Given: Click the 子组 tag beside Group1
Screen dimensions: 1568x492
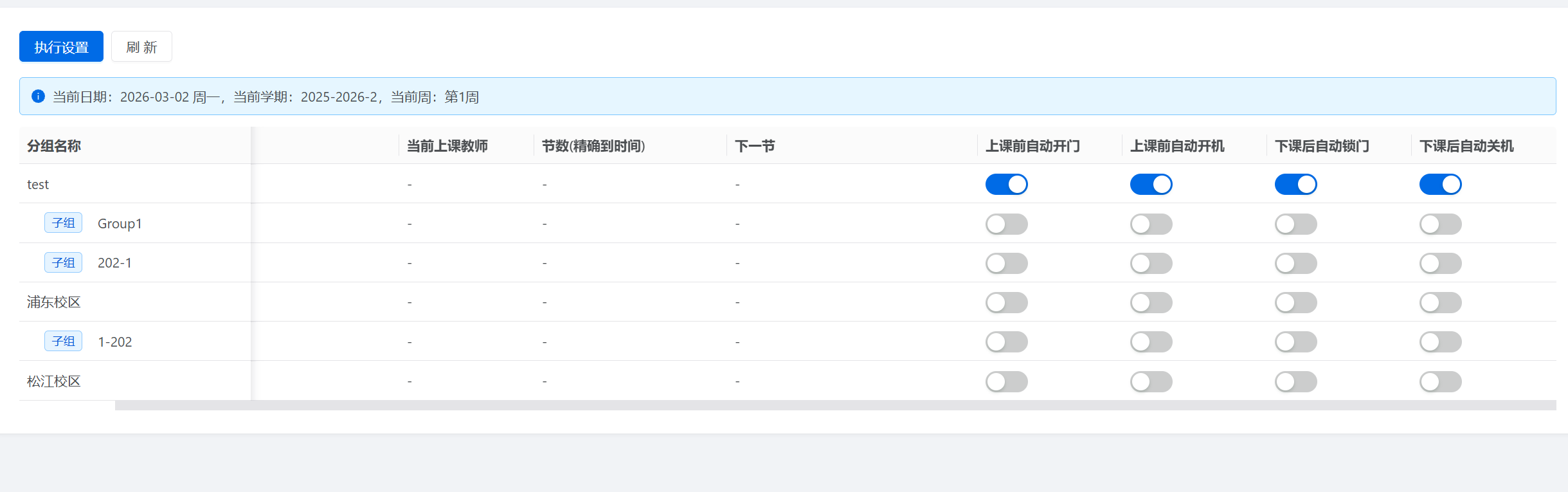Looking at the screenshot, I should [x=63, y=223].
